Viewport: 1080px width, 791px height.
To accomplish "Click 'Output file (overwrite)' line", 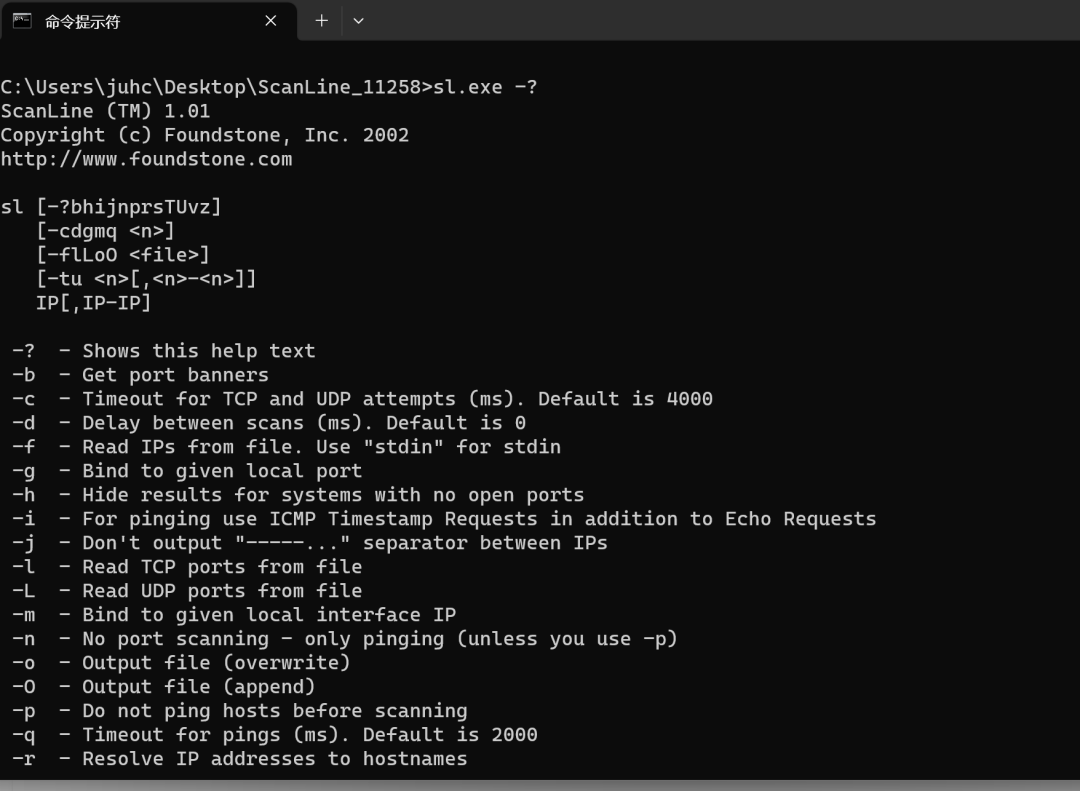I will 181,663.
